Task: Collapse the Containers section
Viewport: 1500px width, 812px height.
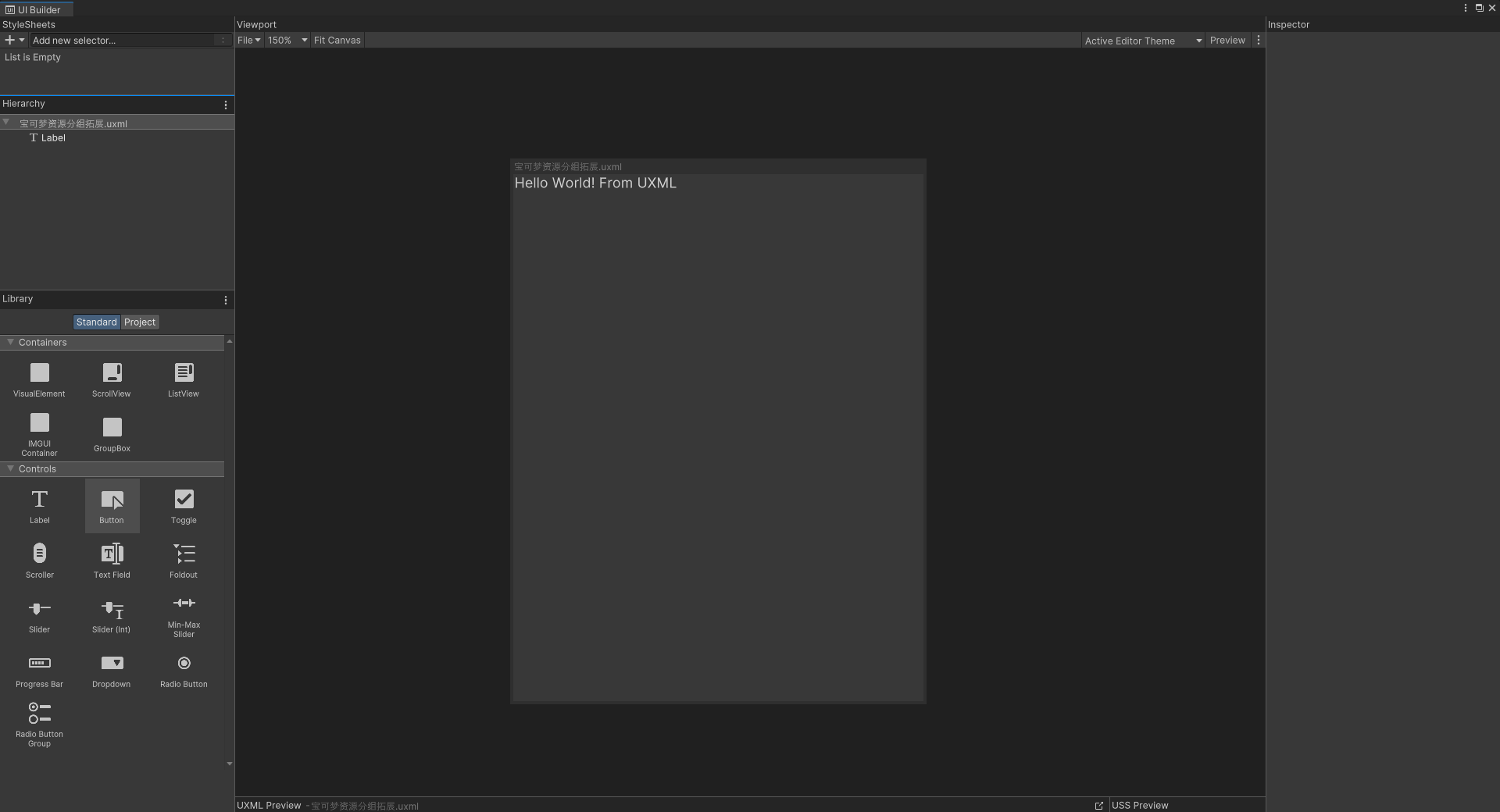Action: point(10,343)
